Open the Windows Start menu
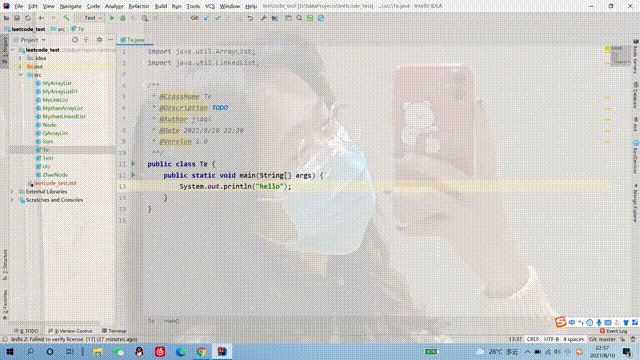This screenshot has width=640, height=360. 10,351
